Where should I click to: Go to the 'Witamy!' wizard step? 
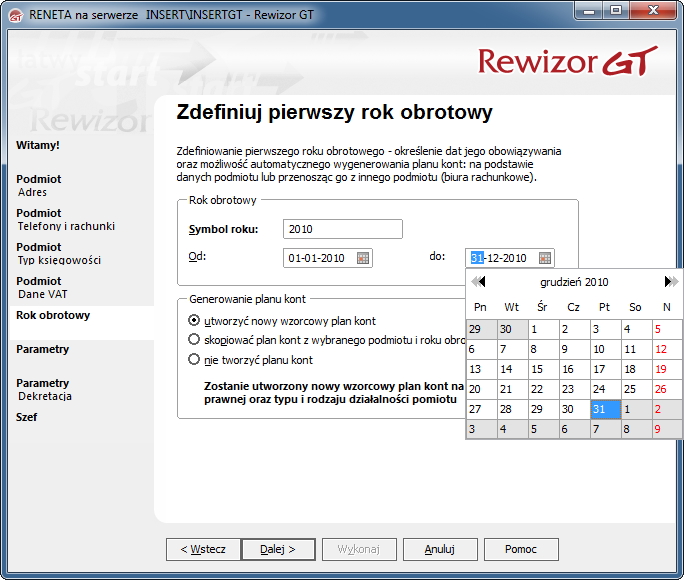tap(38, 145)
